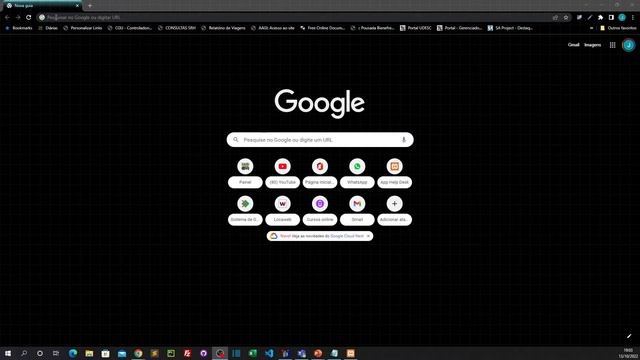Open the App Help Desk shortcut

coord(395,173)
